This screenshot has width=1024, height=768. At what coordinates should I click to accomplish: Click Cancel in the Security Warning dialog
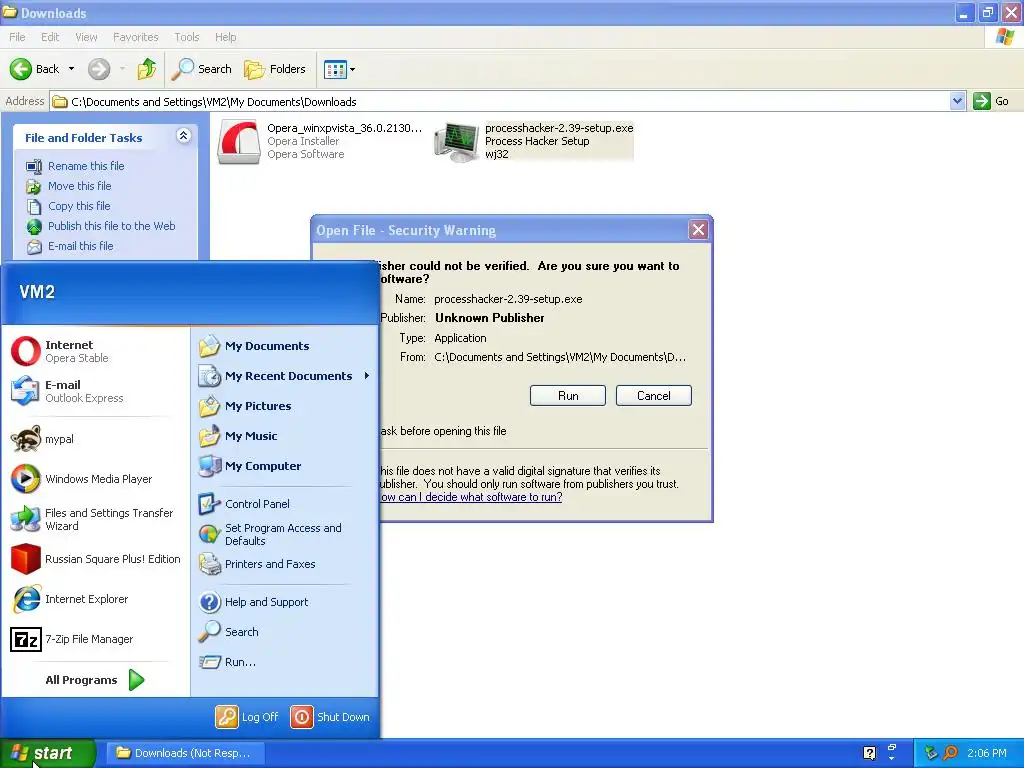[x=654, y=396]
